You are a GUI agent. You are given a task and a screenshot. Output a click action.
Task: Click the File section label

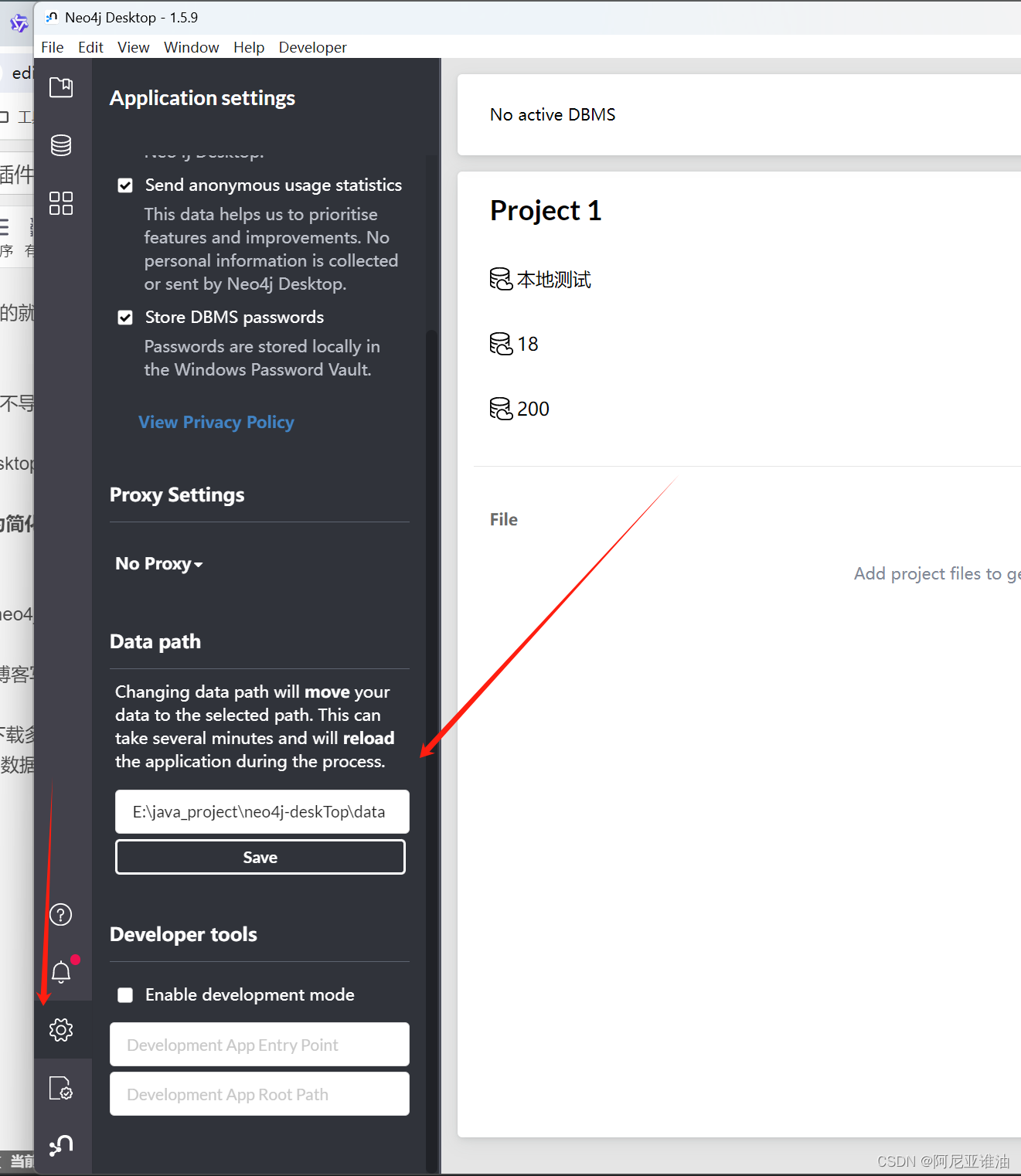click(504, 519)
